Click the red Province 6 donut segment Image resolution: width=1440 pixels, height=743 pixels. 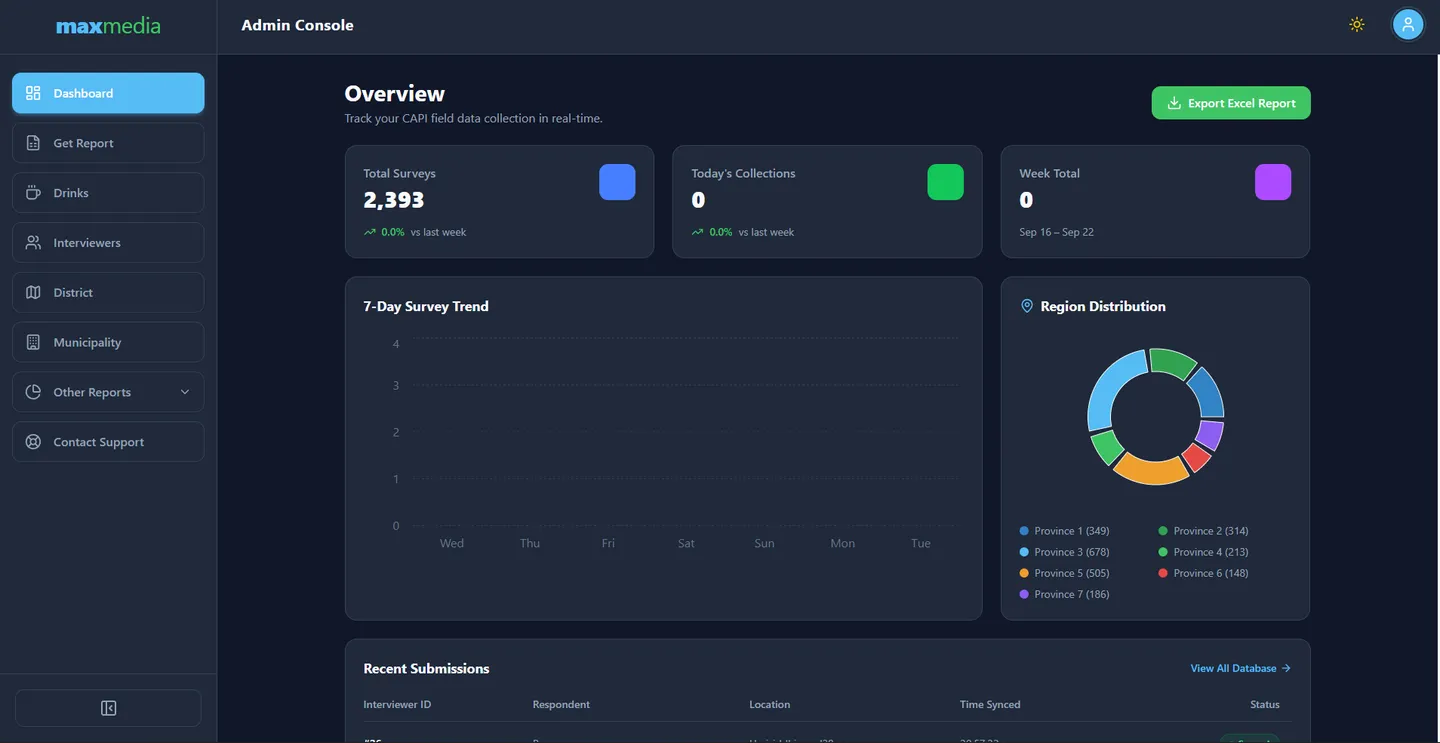pyautogui.click(x=1197, y=457)
